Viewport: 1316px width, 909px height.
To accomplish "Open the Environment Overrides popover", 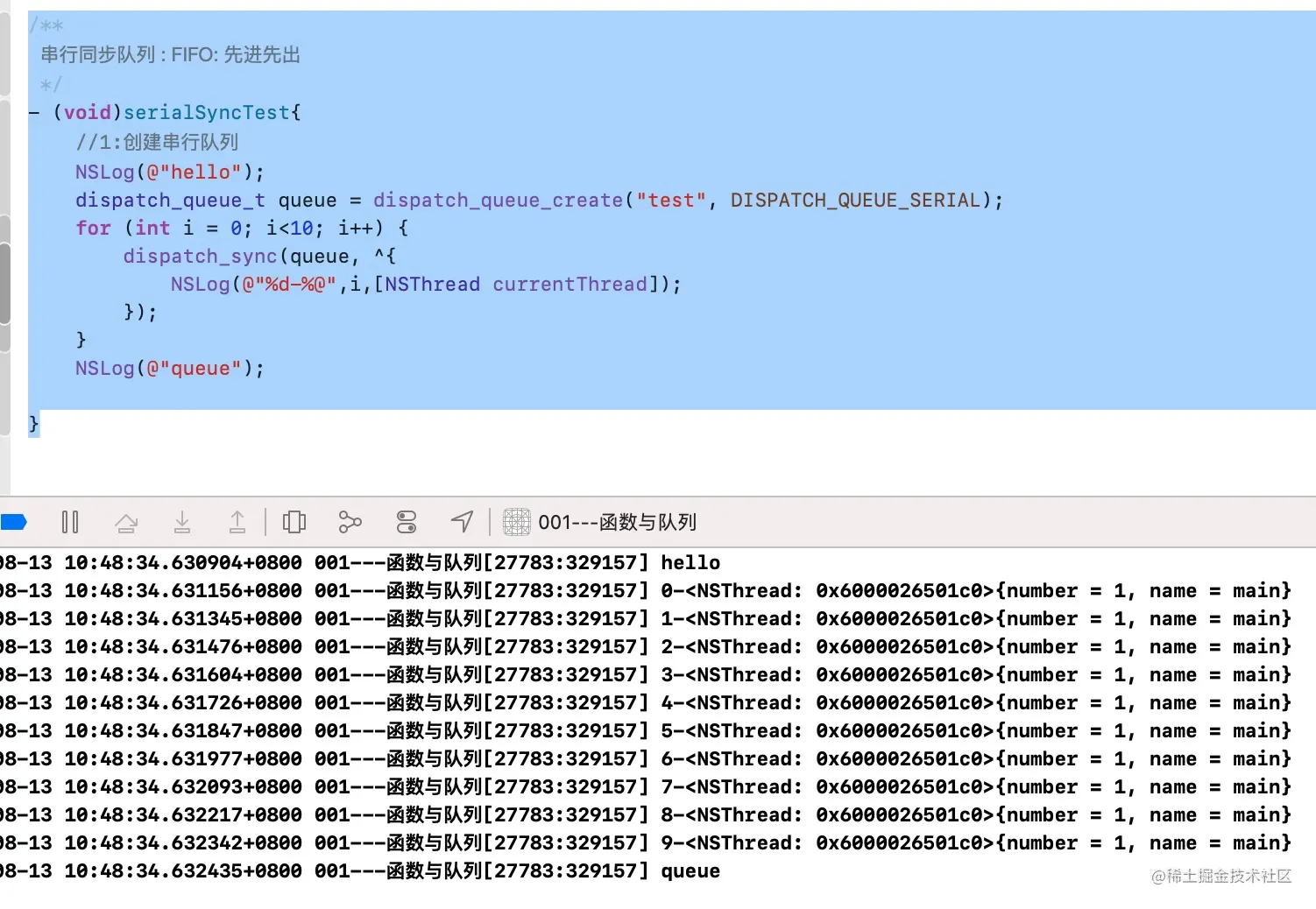I will pyautogui.click(x=406, y=521).
